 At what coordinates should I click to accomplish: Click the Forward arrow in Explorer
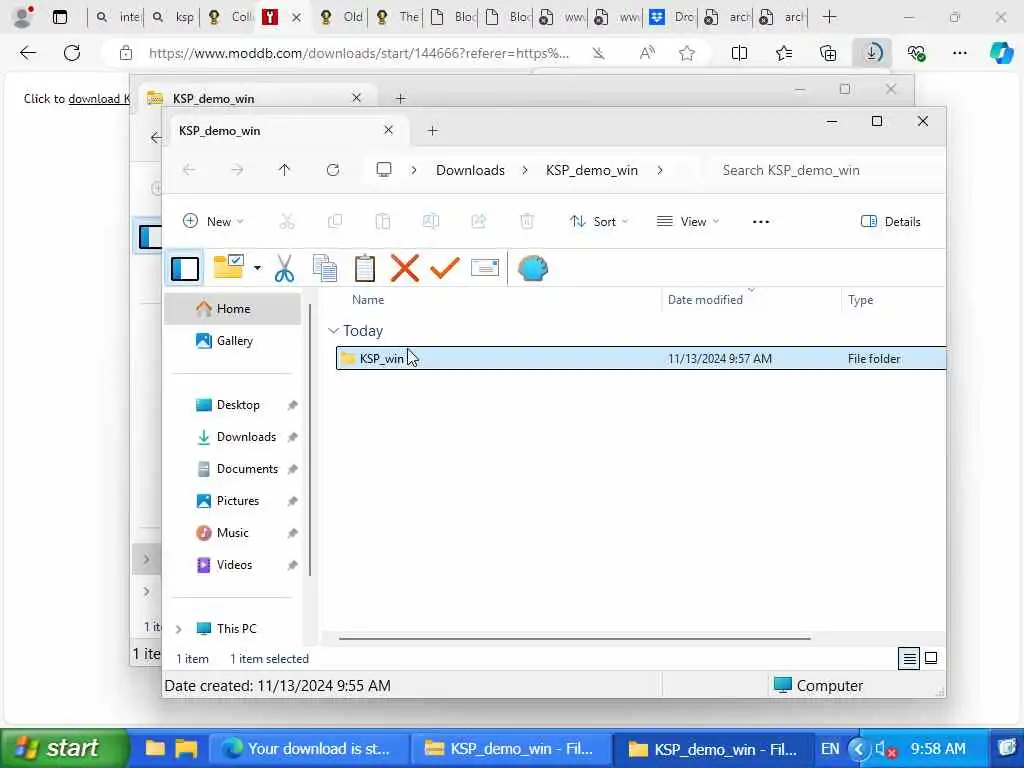(x=237, y=170)
